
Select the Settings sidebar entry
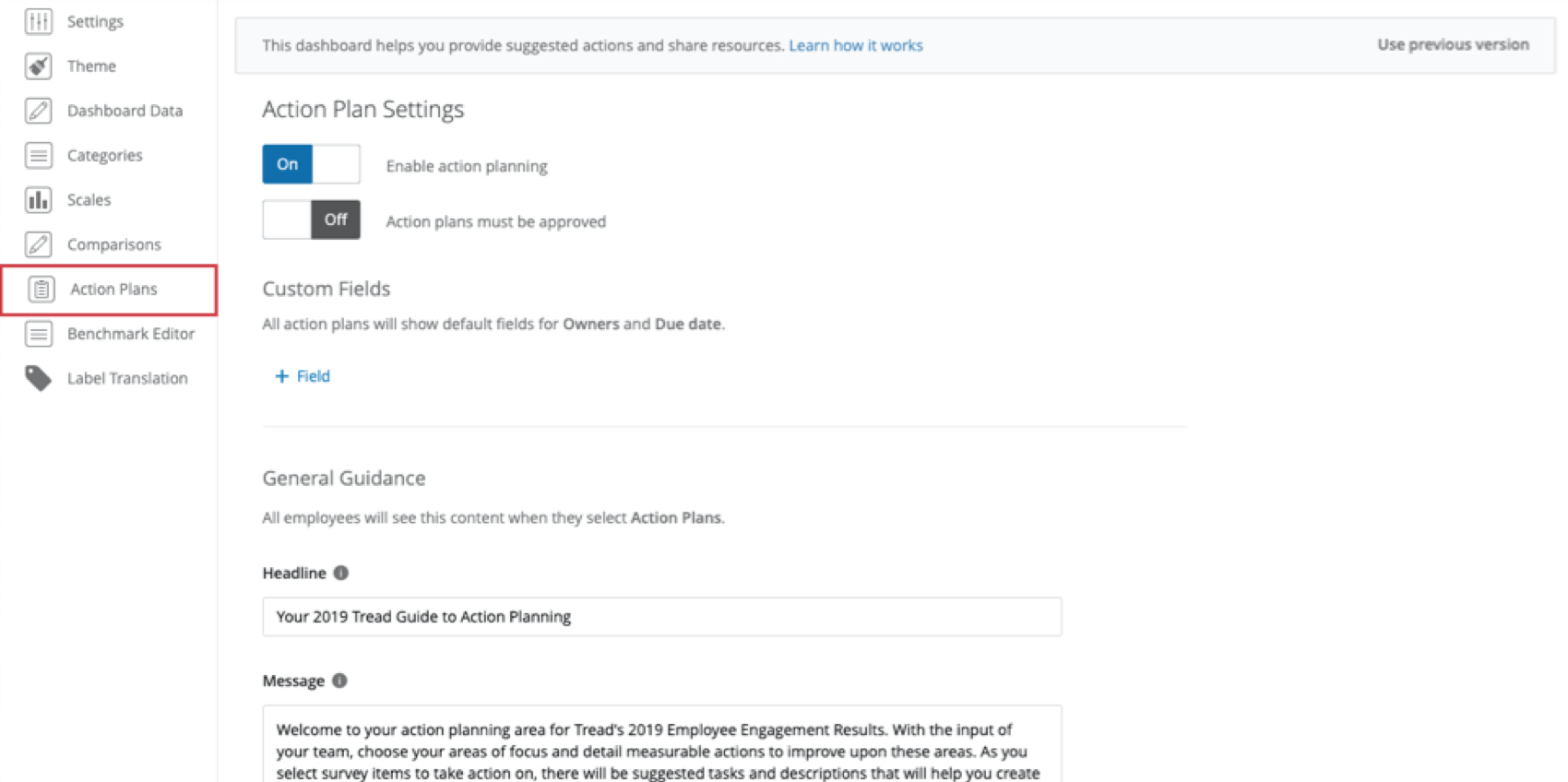(95, 20)
